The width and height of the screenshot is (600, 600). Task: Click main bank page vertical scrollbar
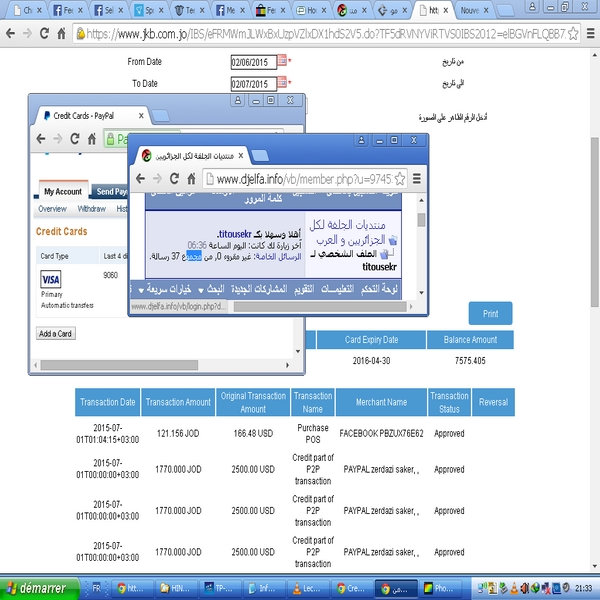tap(595, 222)
